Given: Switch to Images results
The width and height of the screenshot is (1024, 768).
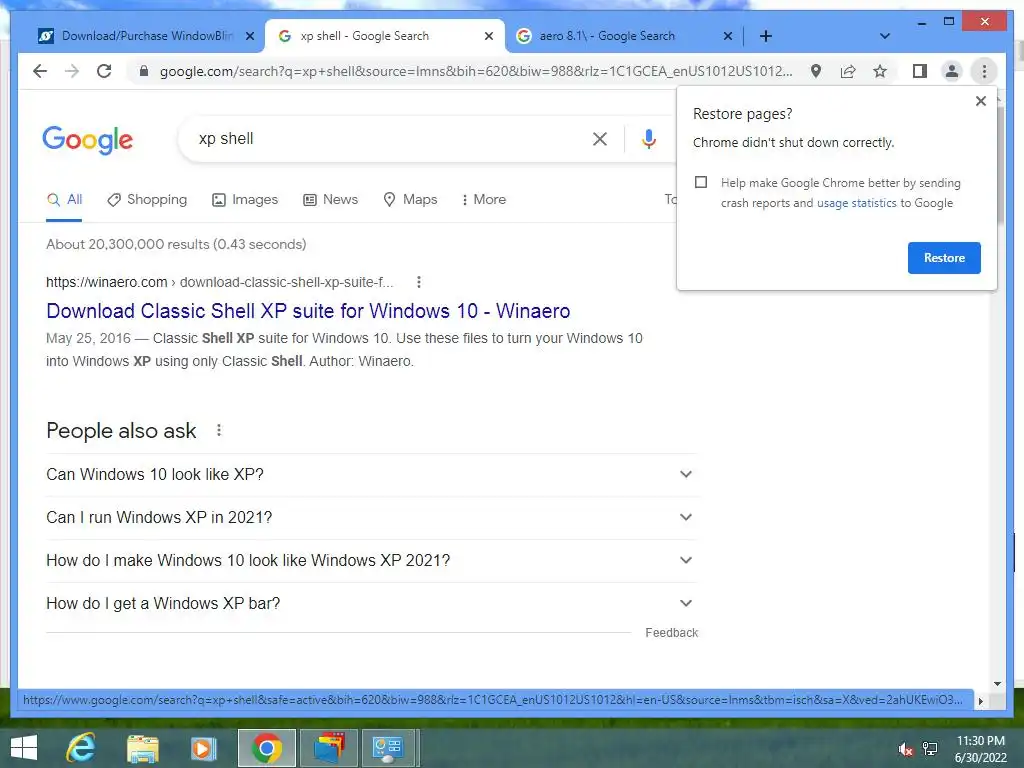Looking at the screenshot, I should 245,200.
